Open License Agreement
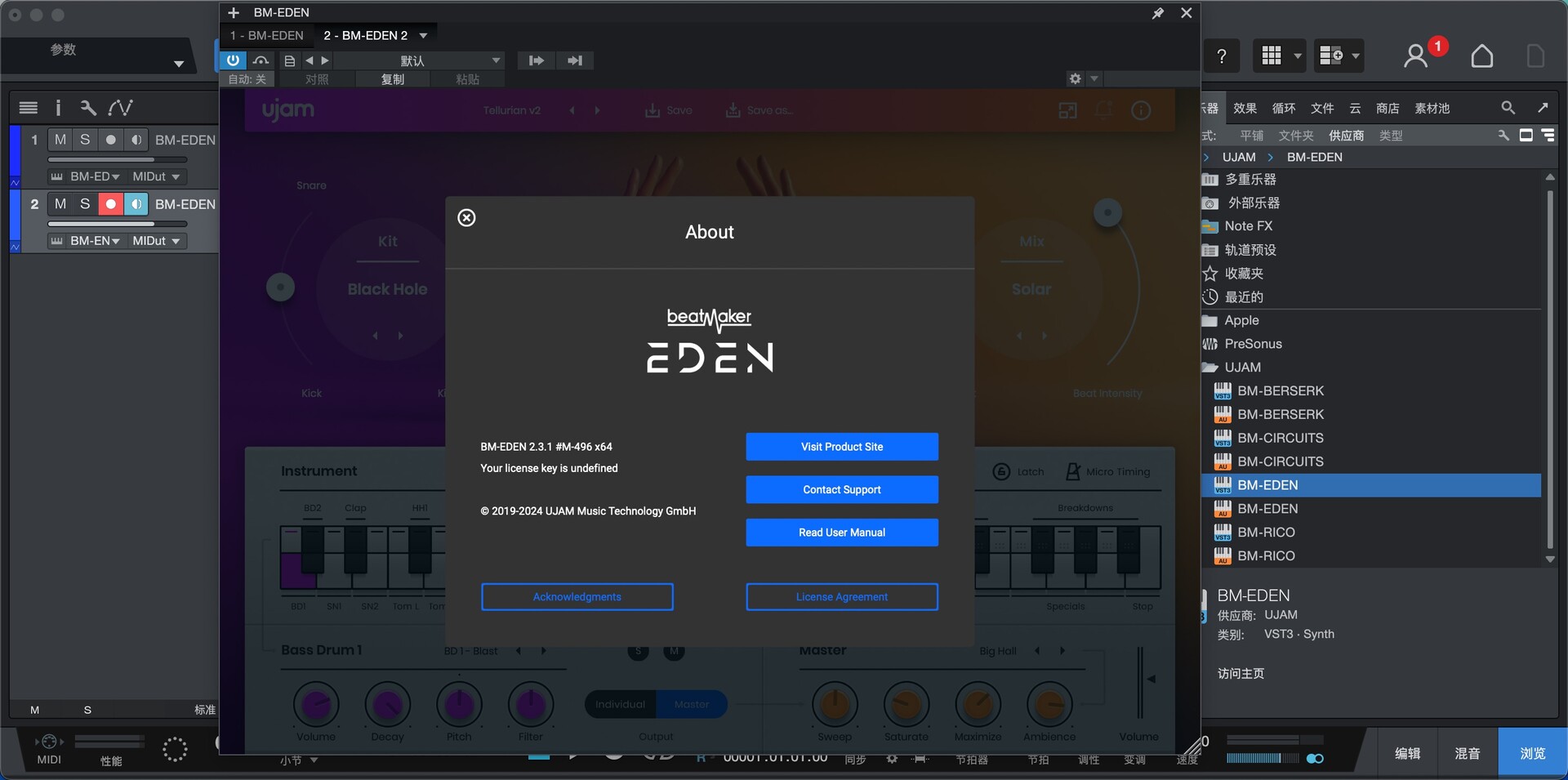 tap(842, 597)
